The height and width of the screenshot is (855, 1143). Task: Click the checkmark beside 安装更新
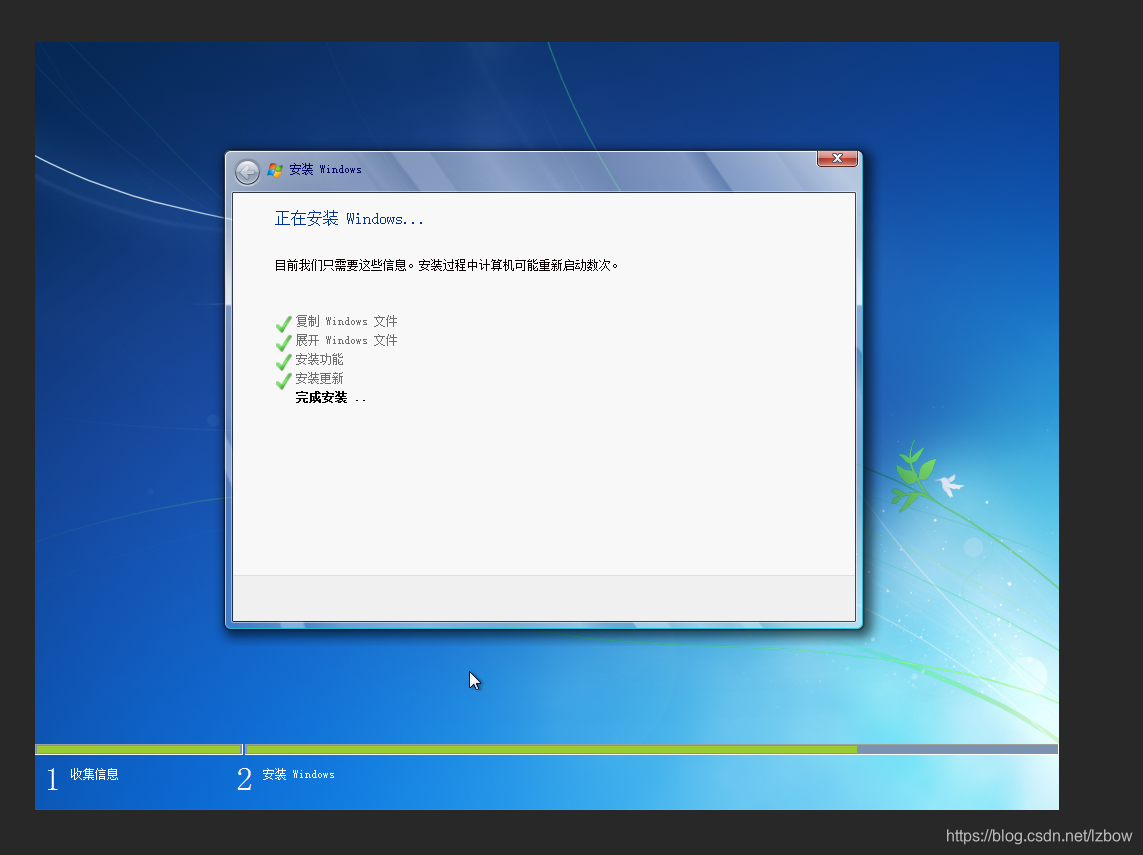[x=284, y=380]
